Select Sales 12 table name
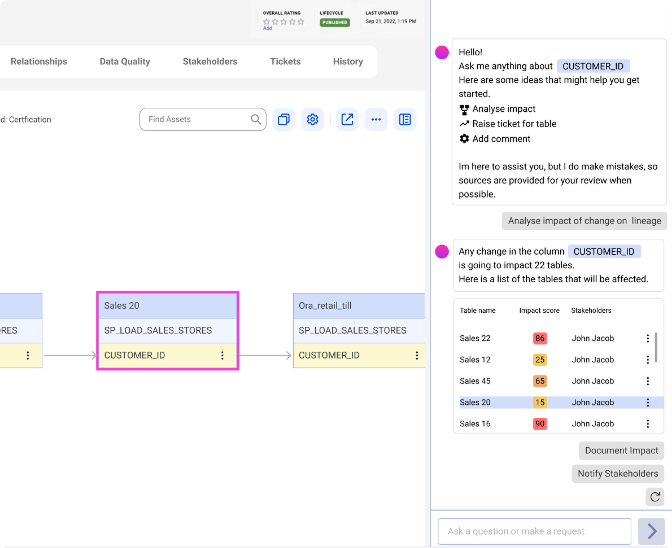Image resolution: width=672 pixels, height=548 pixels. (475, 359)
